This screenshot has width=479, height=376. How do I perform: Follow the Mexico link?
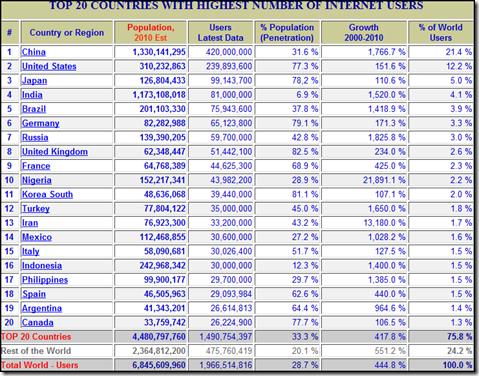(x=37, y=237)
